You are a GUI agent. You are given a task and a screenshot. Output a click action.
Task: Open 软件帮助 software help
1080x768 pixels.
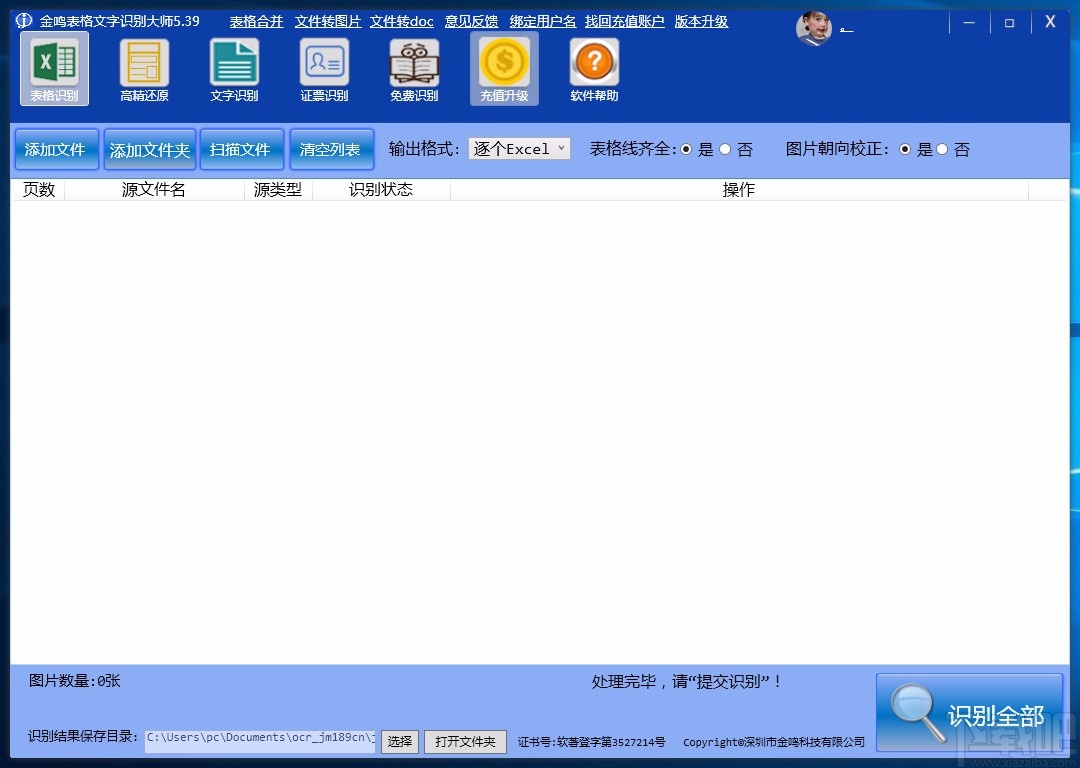click(x=594, y=68)
